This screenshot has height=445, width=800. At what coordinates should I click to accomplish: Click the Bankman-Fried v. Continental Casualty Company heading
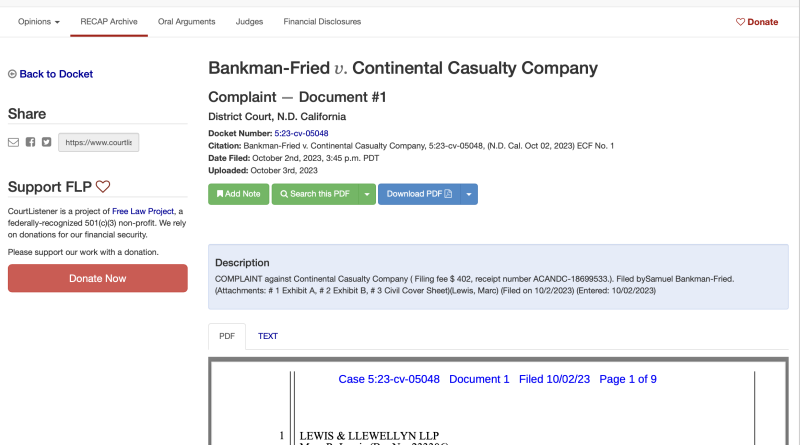pos(403,68)
